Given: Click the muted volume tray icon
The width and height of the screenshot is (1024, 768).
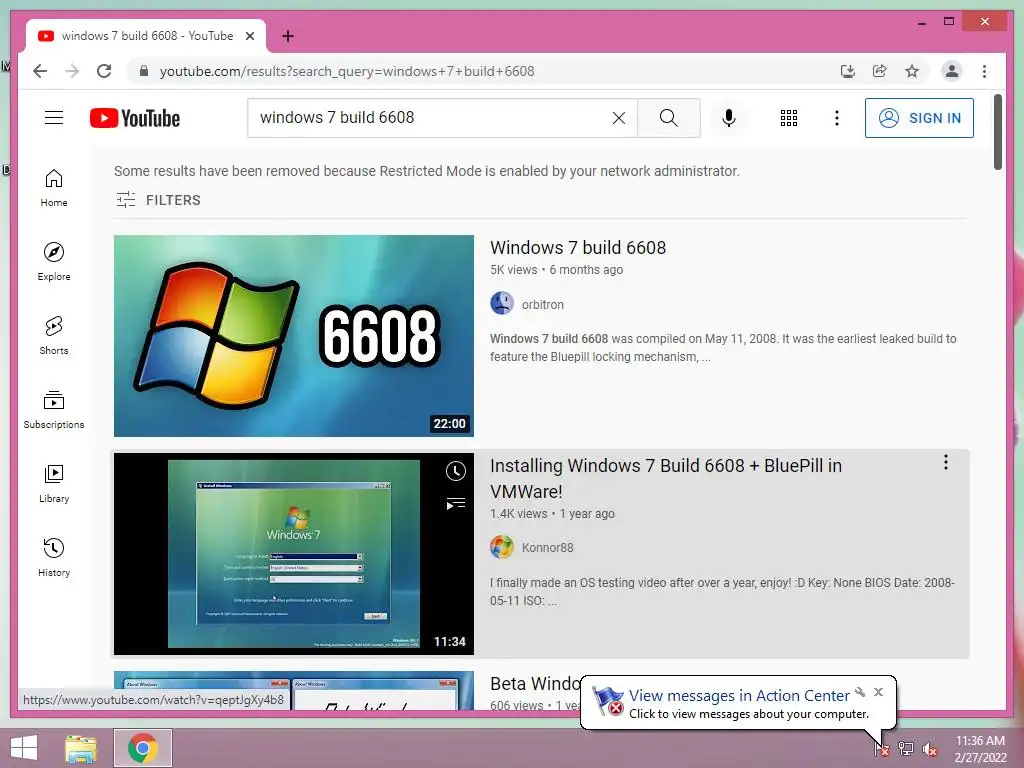Looking at the screenshot, I should (x=930, y=748).
